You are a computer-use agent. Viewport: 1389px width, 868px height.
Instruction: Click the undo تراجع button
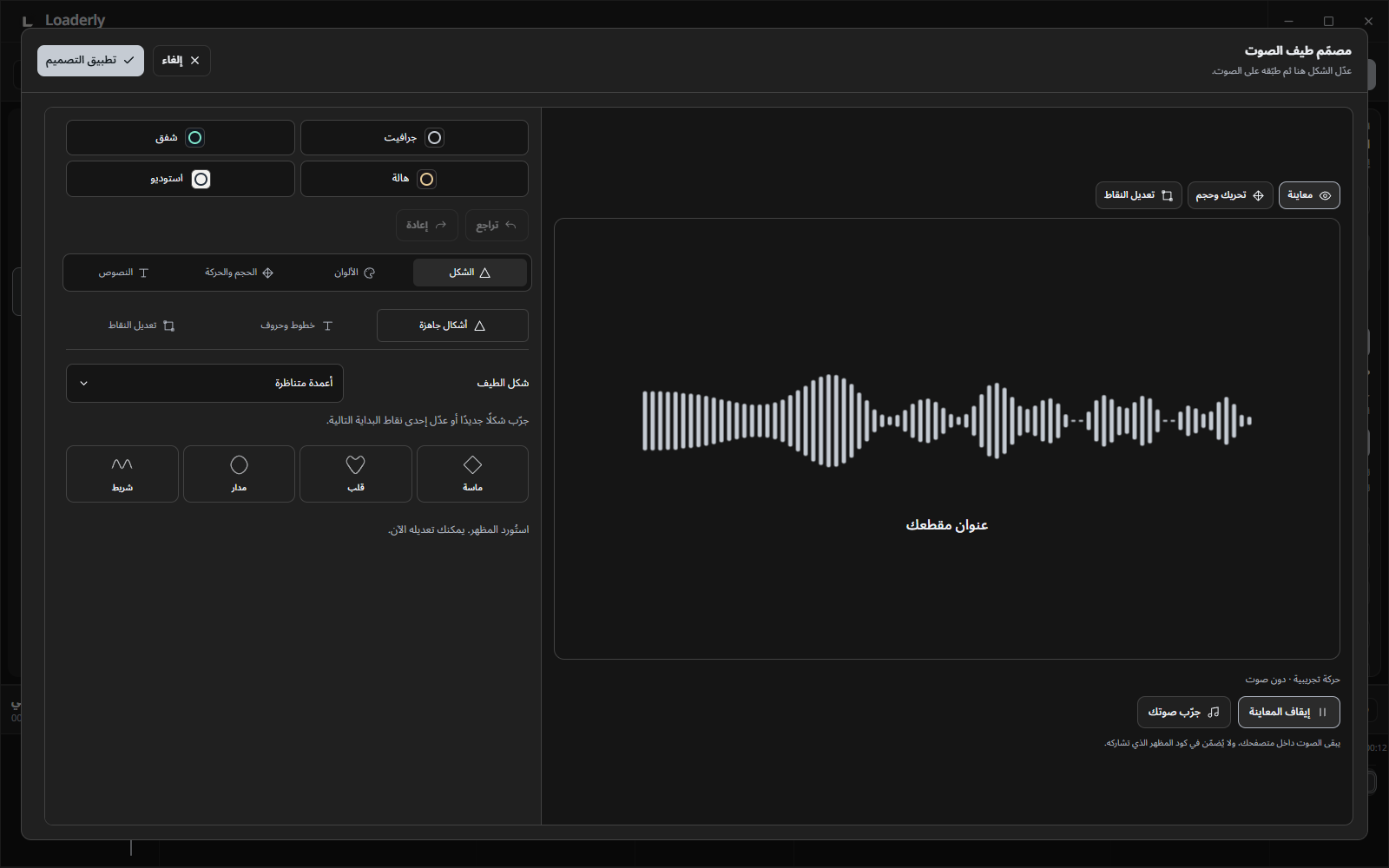point(497,226)
